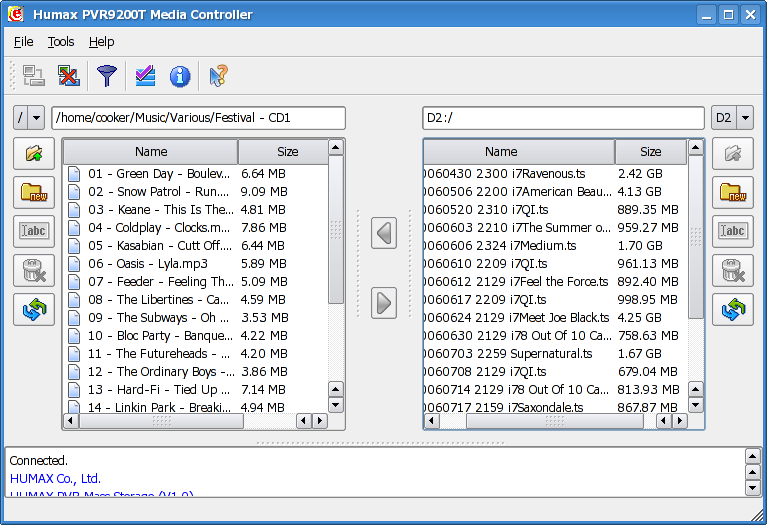Refresh the left file list
Viewport: 767px width, 525px height.
[34, 309]
